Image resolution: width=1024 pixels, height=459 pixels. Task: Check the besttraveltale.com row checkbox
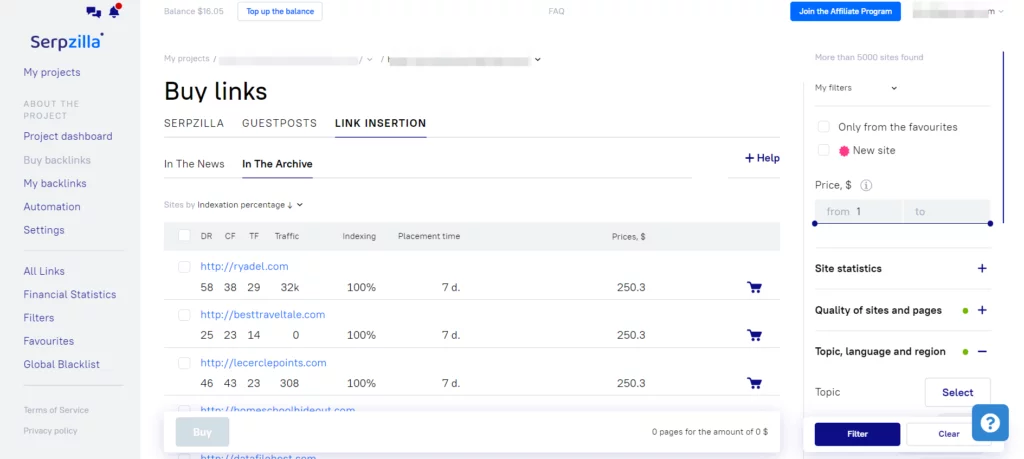click(184, 315)
